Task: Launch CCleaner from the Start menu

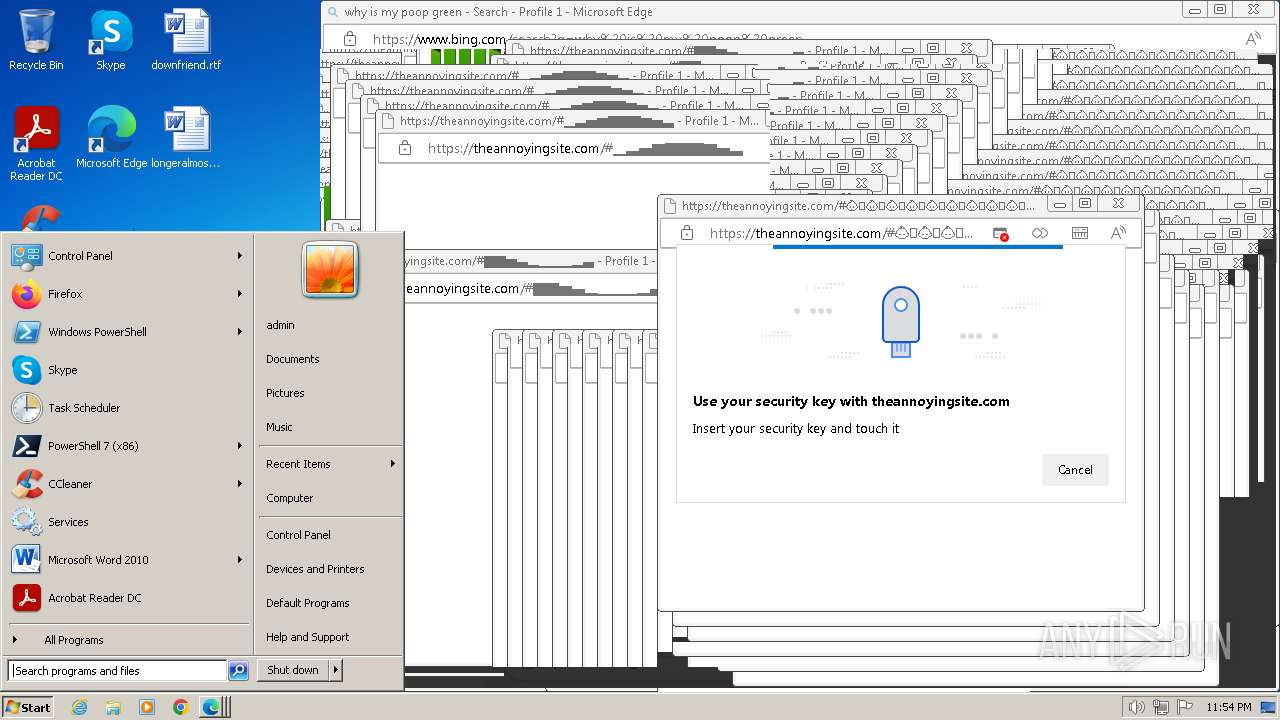Action: tap(127, 484)
